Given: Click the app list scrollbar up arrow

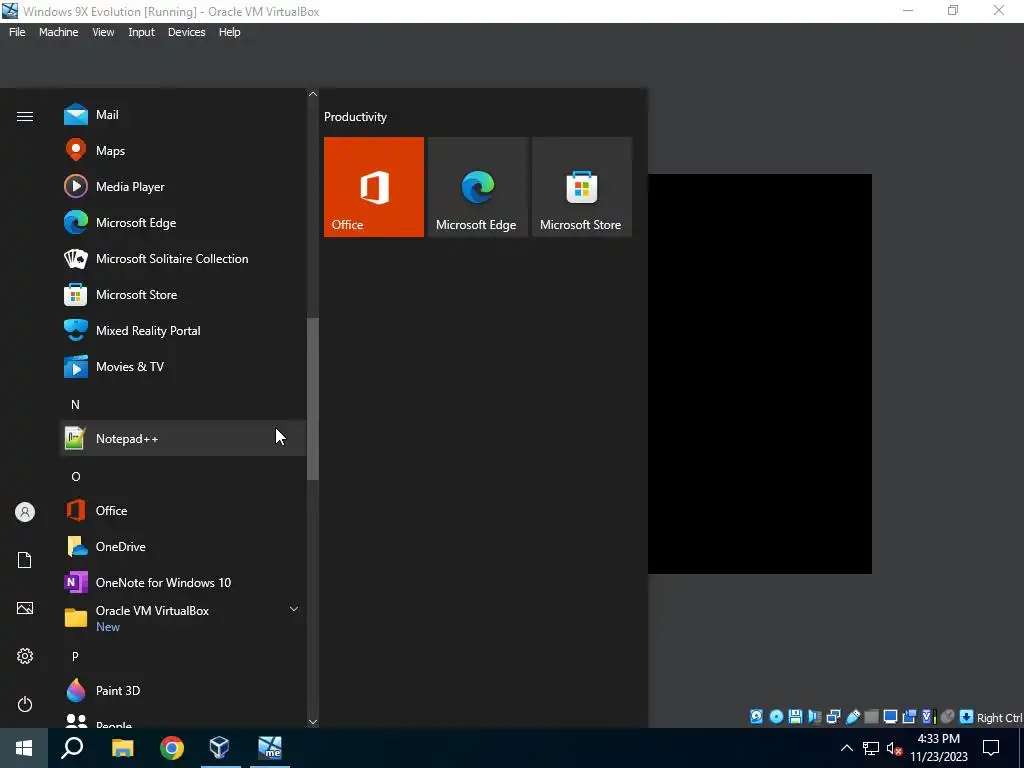Looking at the screenshot, I should click(x=313, y=94).
